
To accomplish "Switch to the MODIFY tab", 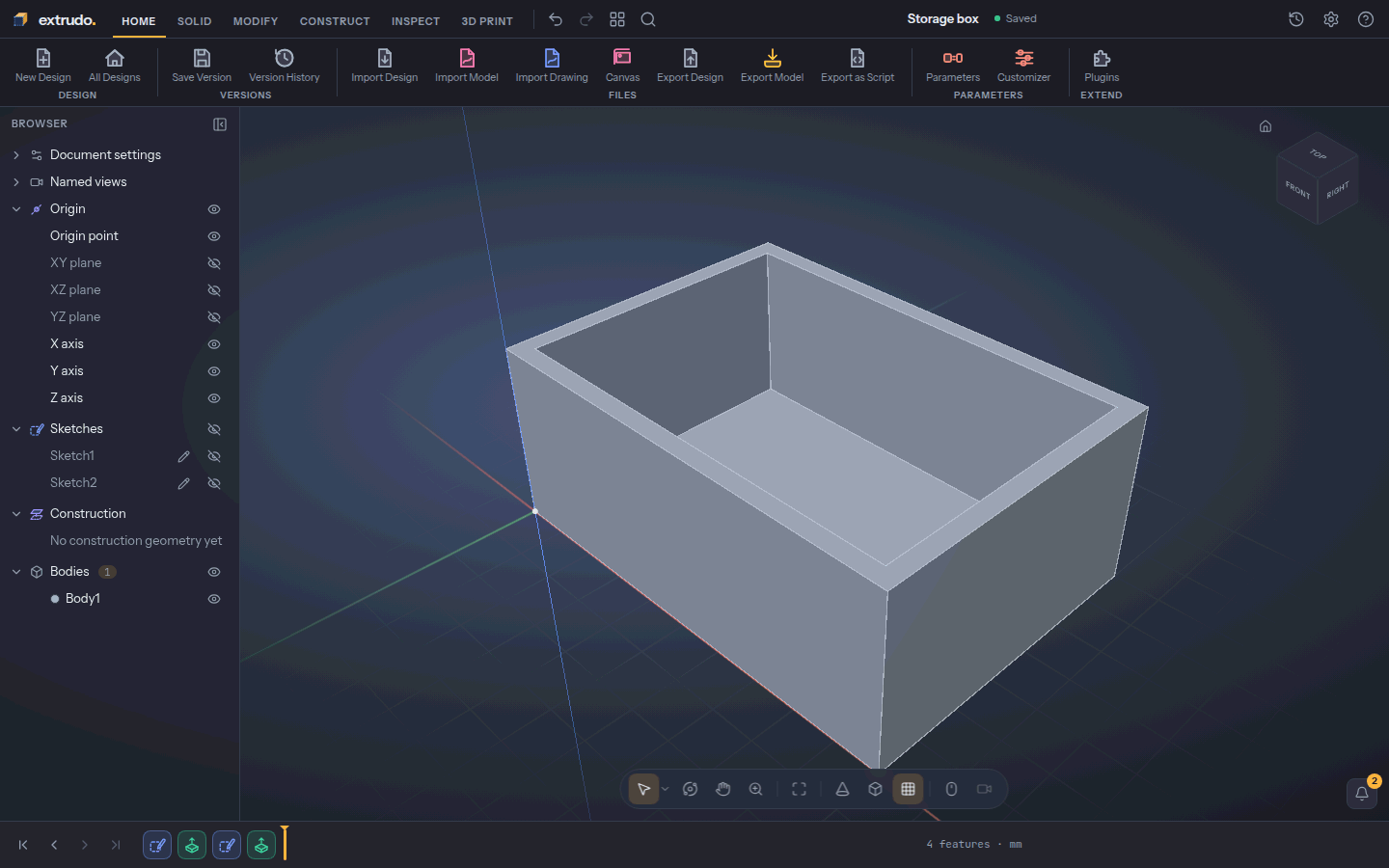I will 256,21.
